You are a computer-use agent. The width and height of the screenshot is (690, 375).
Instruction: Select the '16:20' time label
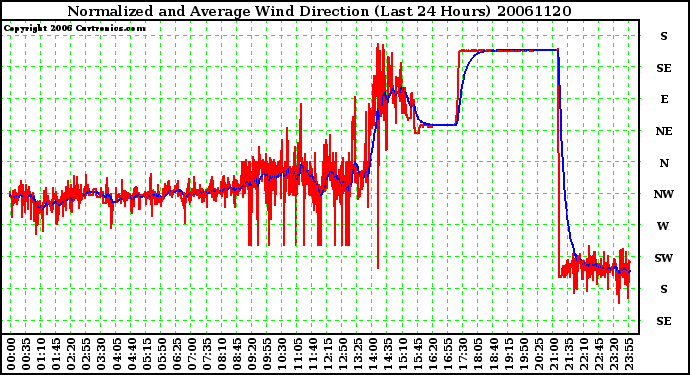tap(432, 354)
